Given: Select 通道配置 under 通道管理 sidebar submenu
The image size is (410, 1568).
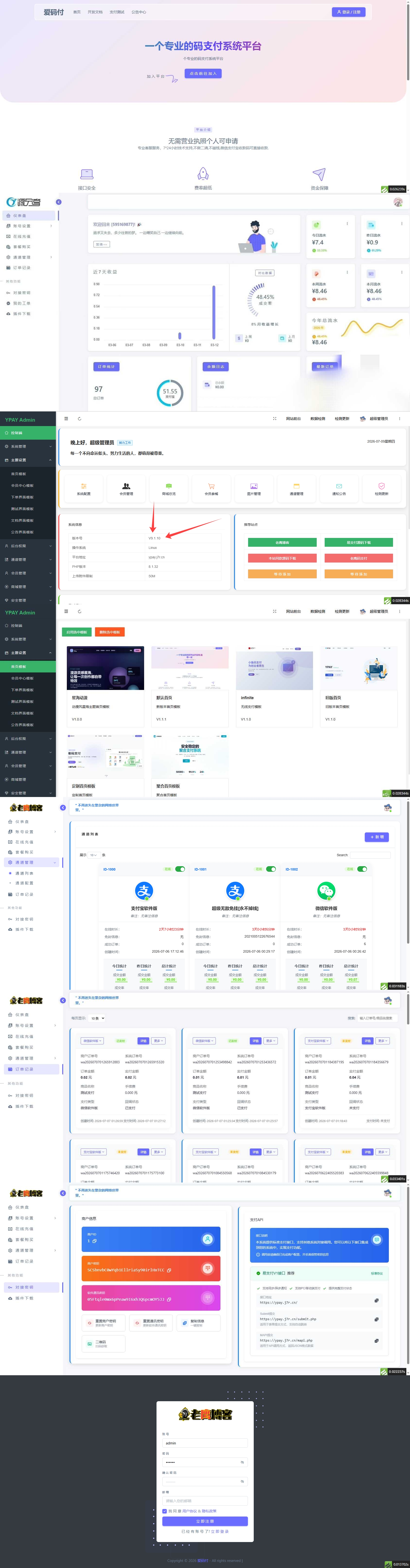Looking at the screenshot, I should 24,883.
